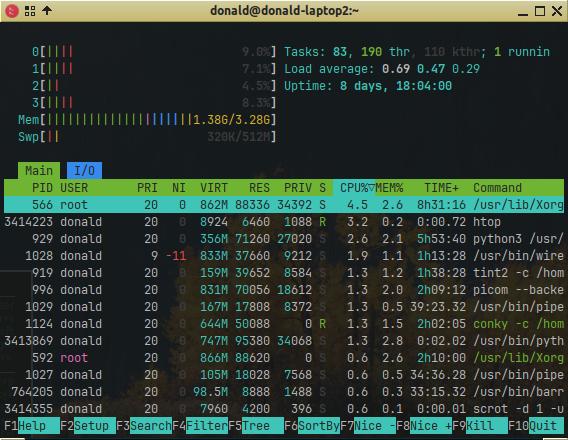568x440 pixels.
Task: Select the conky process row
Action: coord(284,324)
